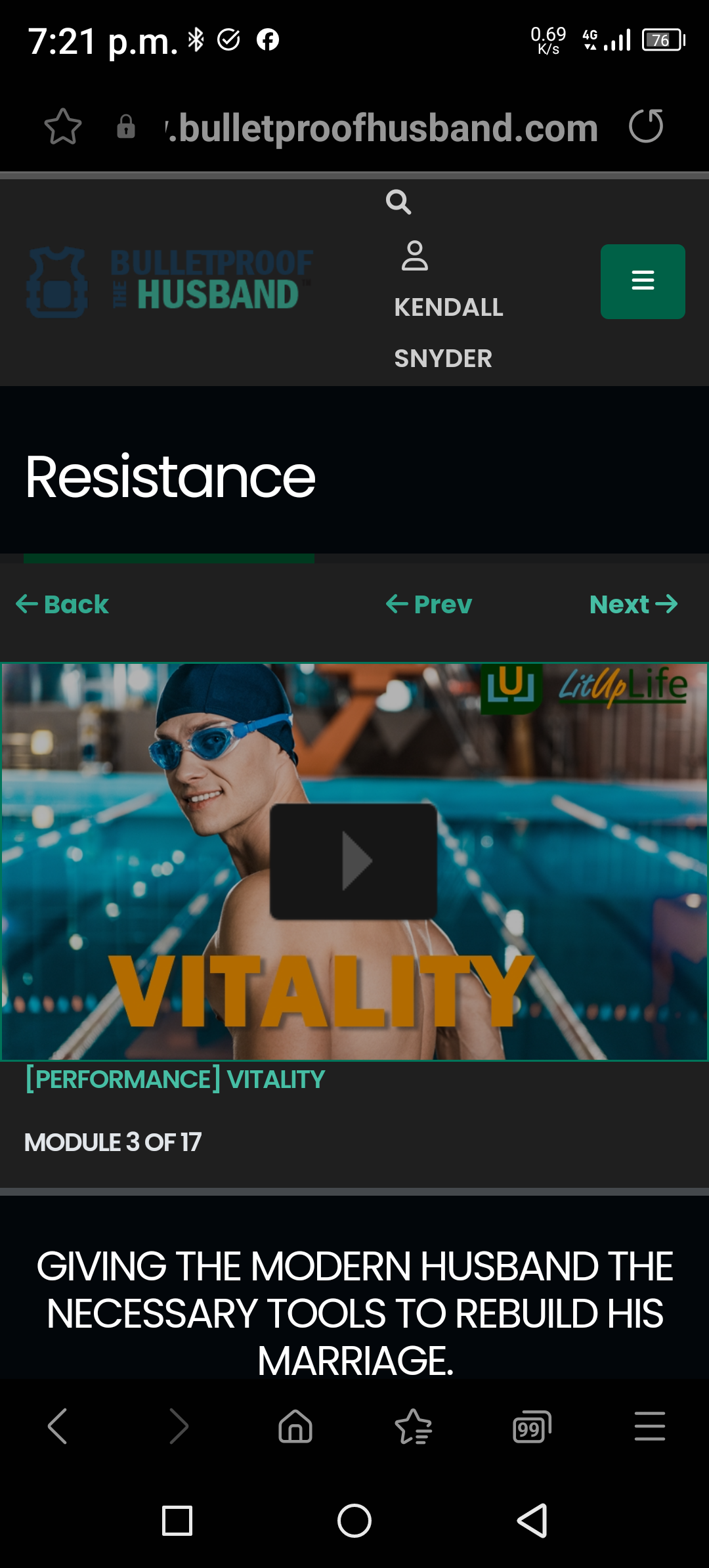
Task: Click the bulletproofhusband.com URL field
Action: pos(382,127)
